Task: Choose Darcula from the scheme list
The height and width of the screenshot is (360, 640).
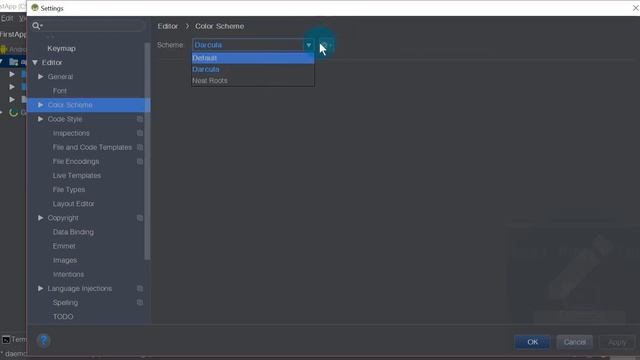Action: coord(253,69)
